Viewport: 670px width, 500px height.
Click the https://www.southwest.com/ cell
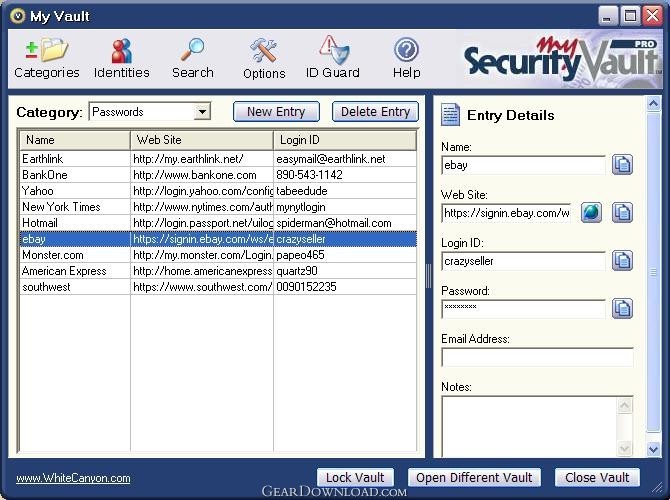tap(202, 287)
